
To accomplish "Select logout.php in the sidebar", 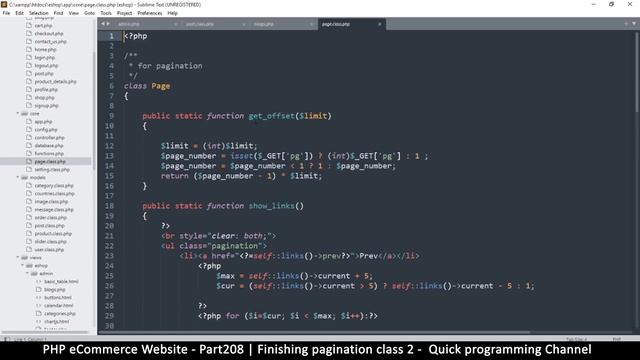I will [x=46, y=65].
